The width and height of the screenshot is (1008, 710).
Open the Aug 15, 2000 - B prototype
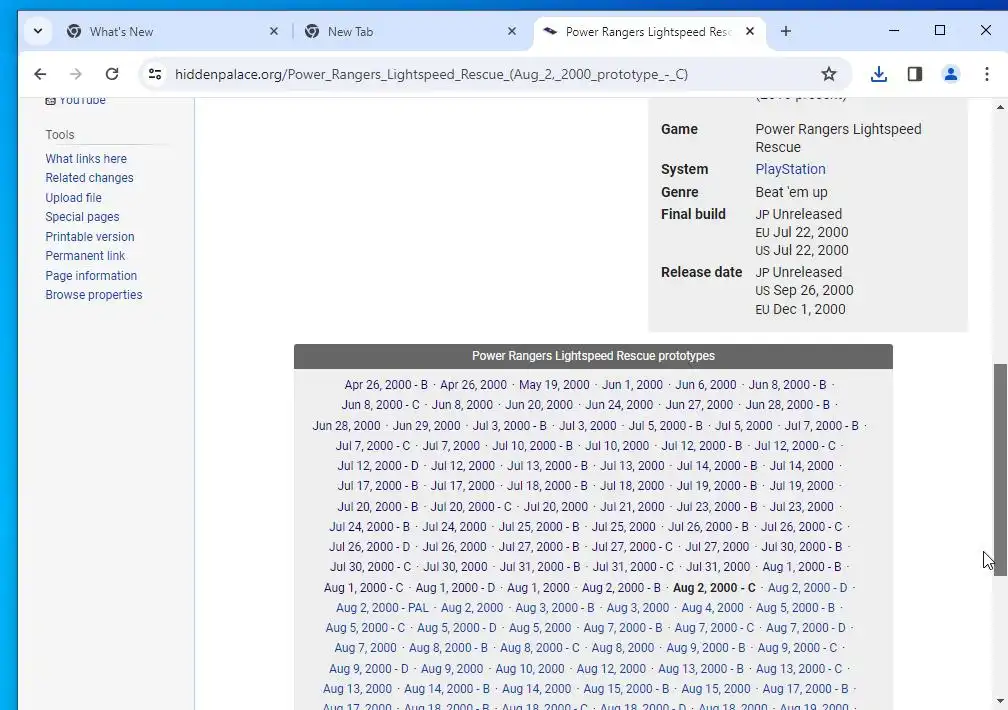[x=626, y=689]
